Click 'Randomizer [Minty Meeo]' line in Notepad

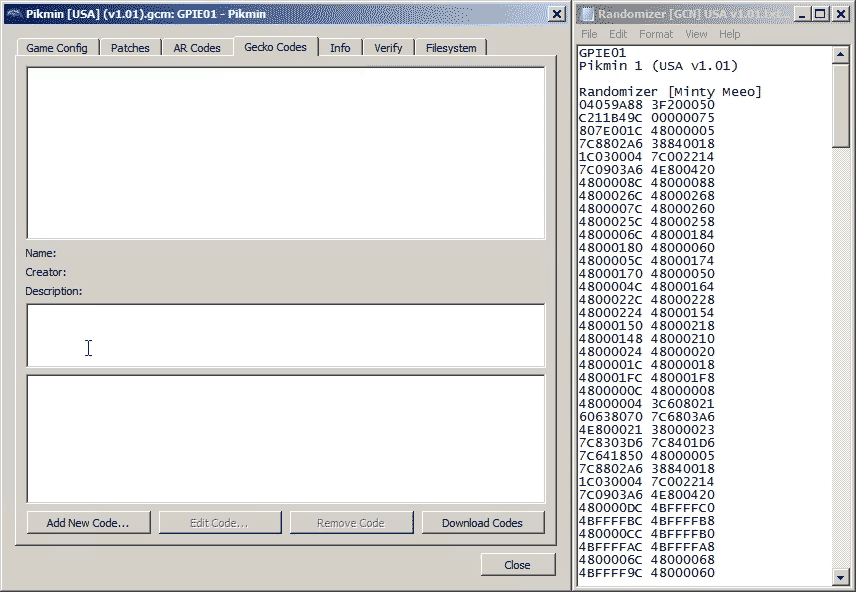click(670, 92)
